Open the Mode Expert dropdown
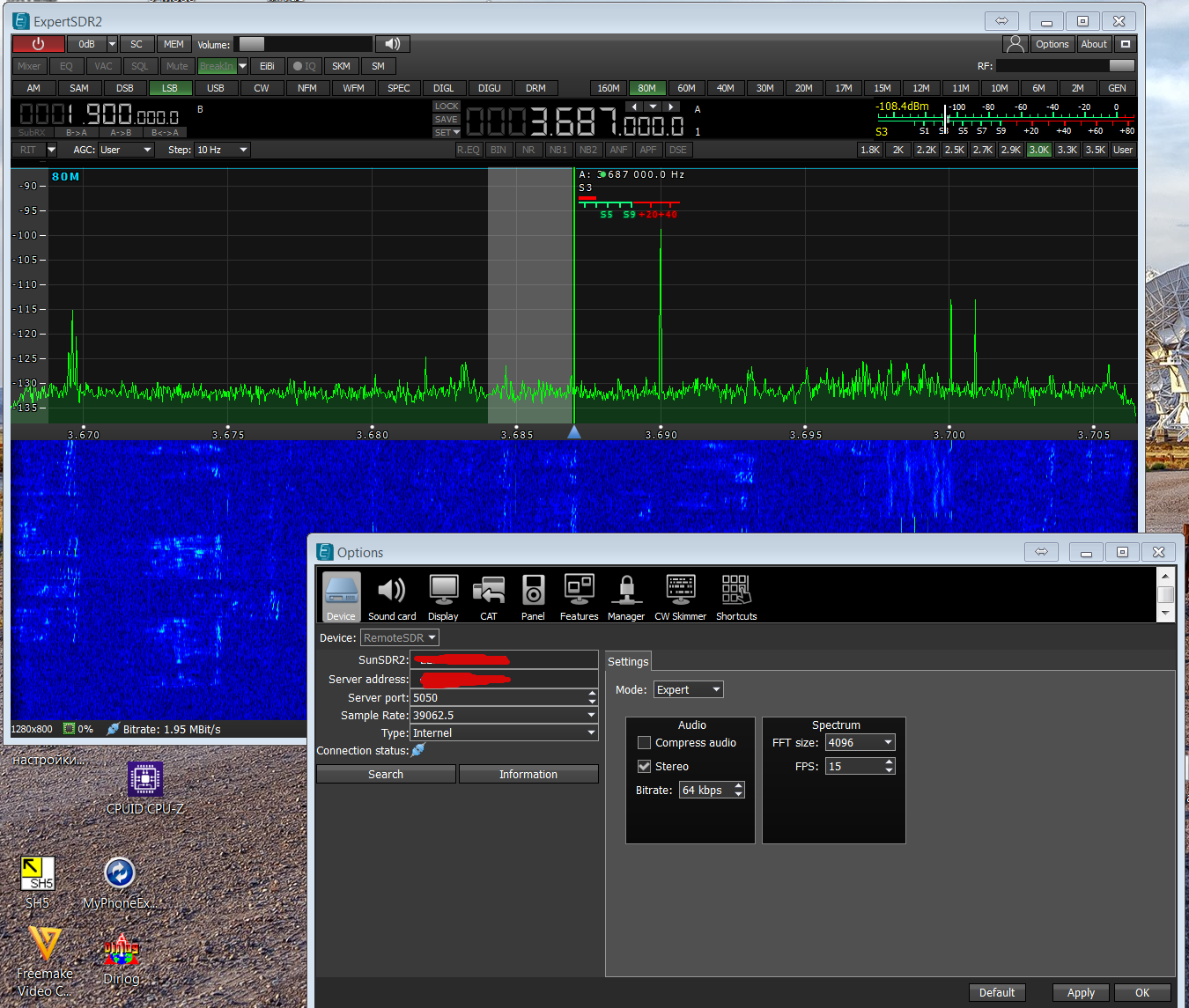 pyautogui.click(x=688, y=689)
